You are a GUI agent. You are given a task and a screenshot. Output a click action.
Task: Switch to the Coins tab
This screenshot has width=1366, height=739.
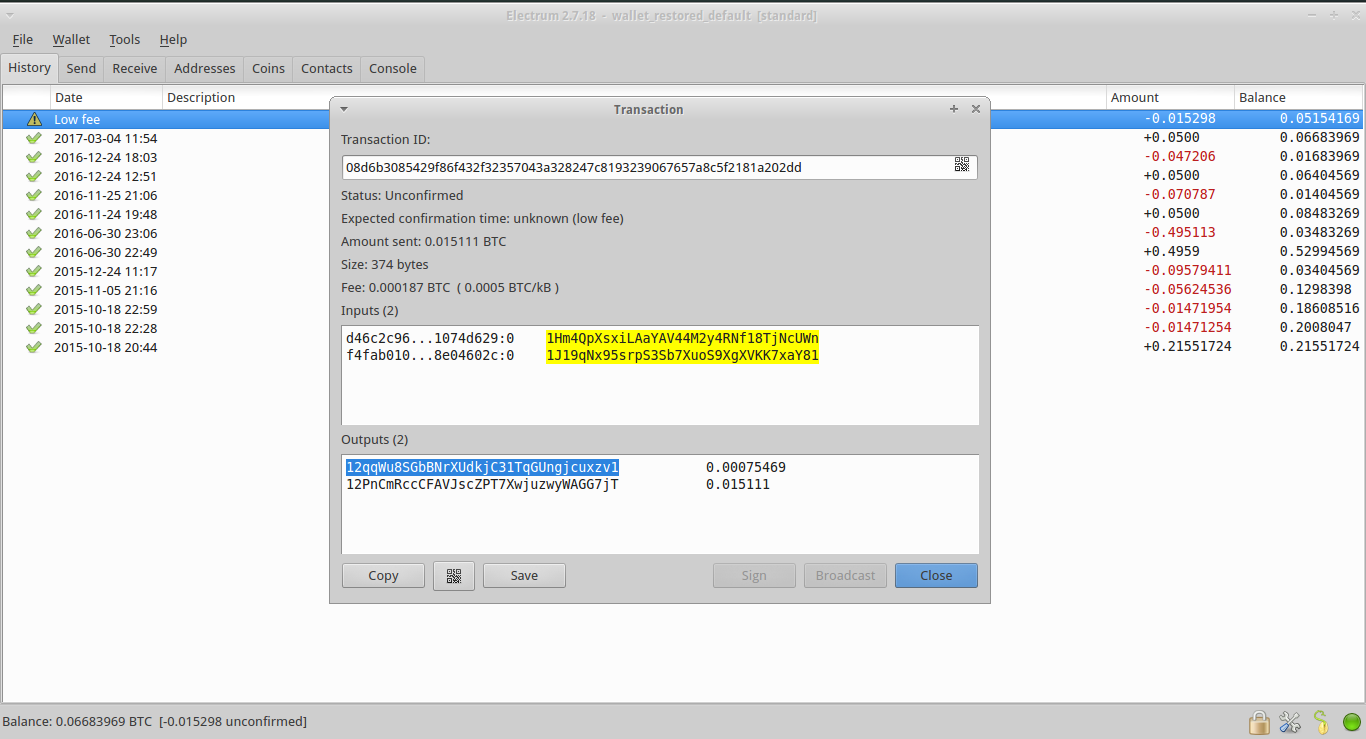point(268,68)
